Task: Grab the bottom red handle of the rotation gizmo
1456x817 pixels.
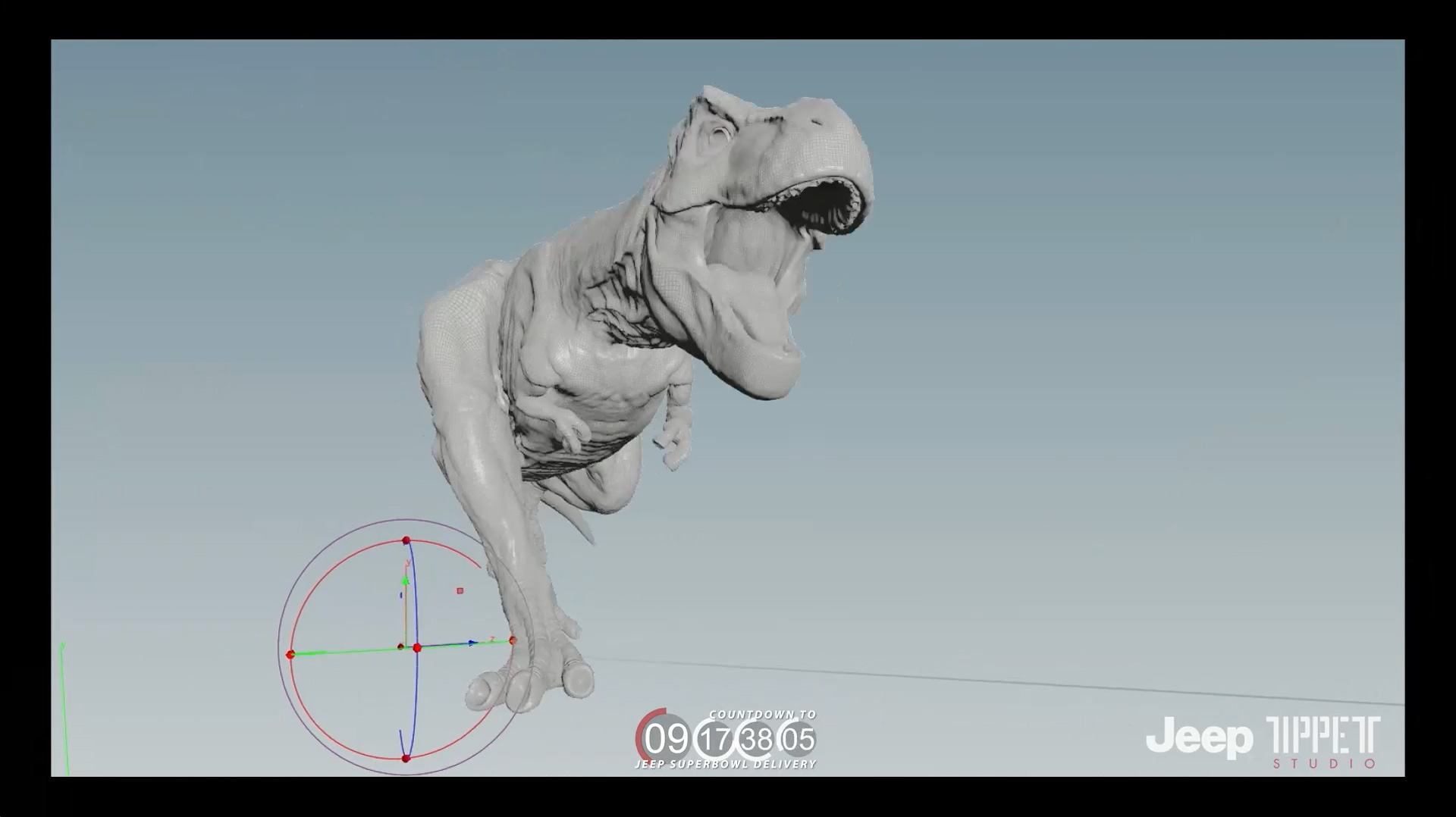Action: 406,758
